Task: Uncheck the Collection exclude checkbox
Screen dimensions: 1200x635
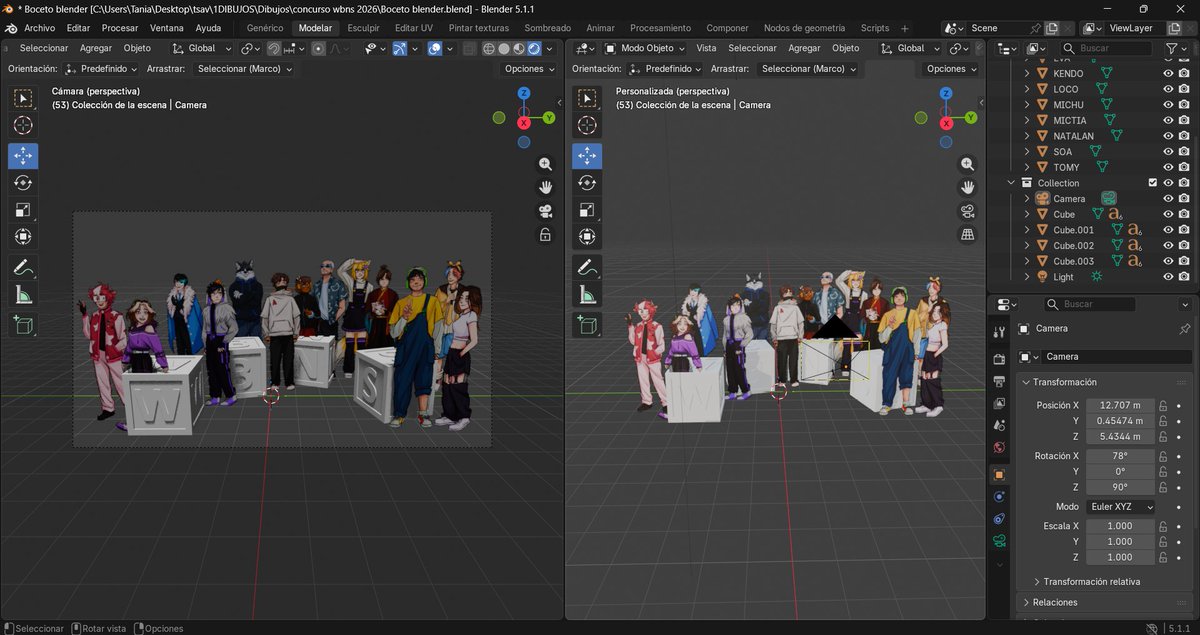Action: [1153, 183]
